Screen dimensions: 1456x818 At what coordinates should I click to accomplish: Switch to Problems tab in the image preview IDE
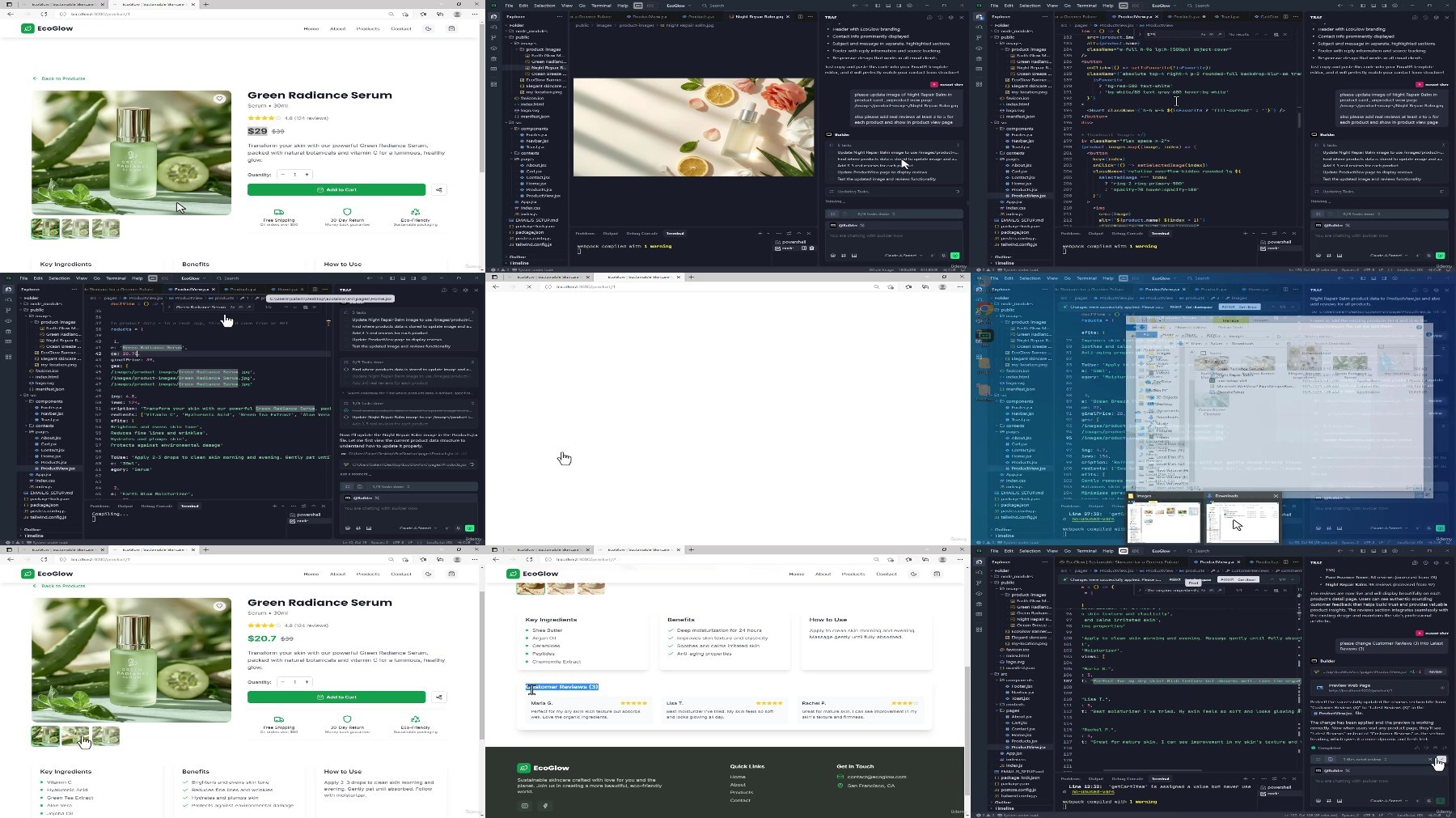(x=584, y=233)
